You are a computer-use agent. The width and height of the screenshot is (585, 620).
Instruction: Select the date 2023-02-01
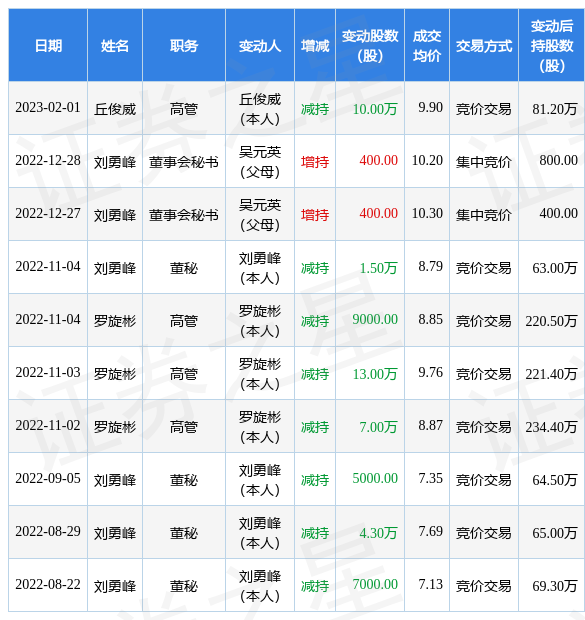point(48,108)
